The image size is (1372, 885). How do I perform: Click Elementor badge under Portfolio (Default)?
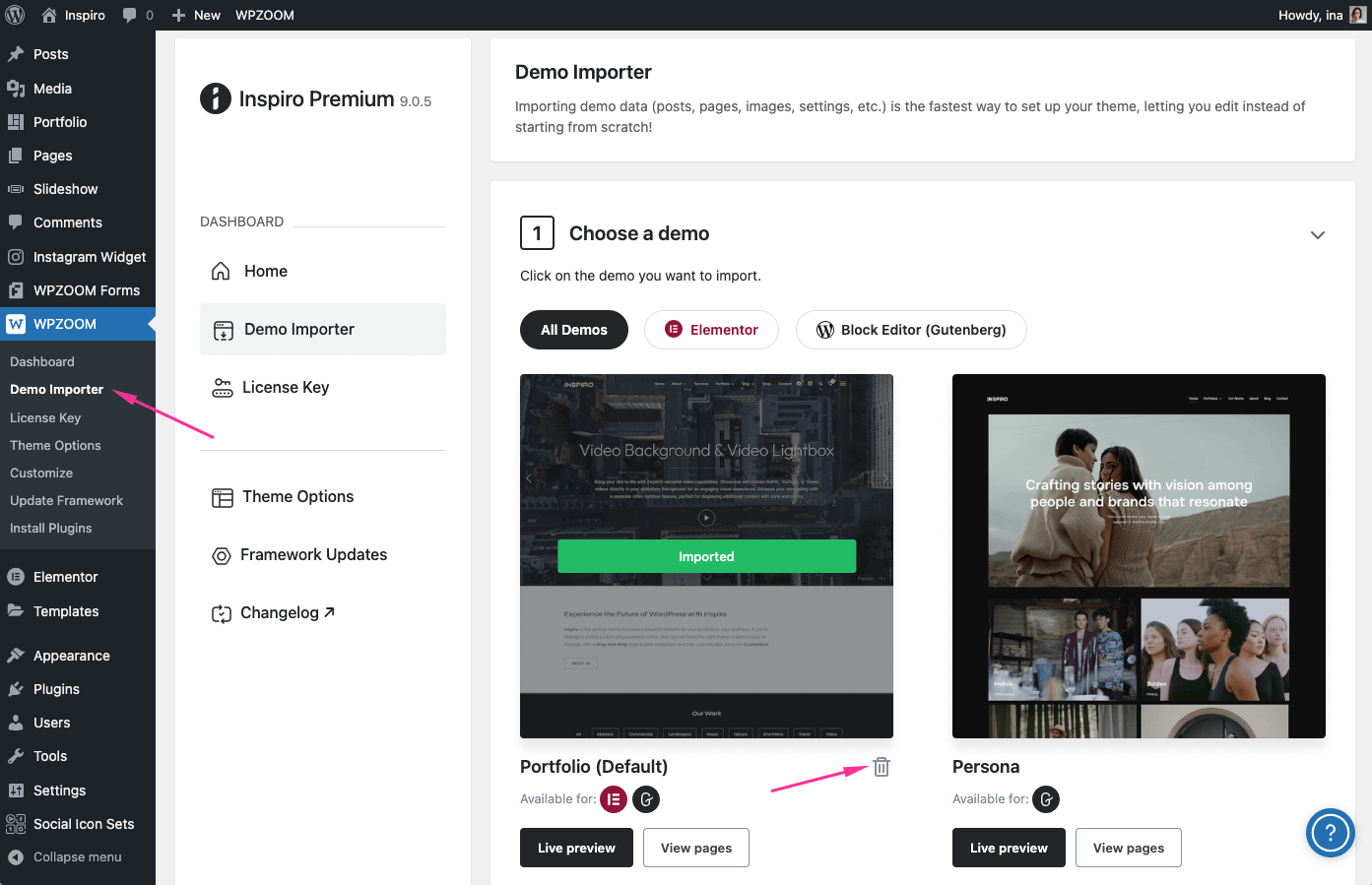(614, 799)
